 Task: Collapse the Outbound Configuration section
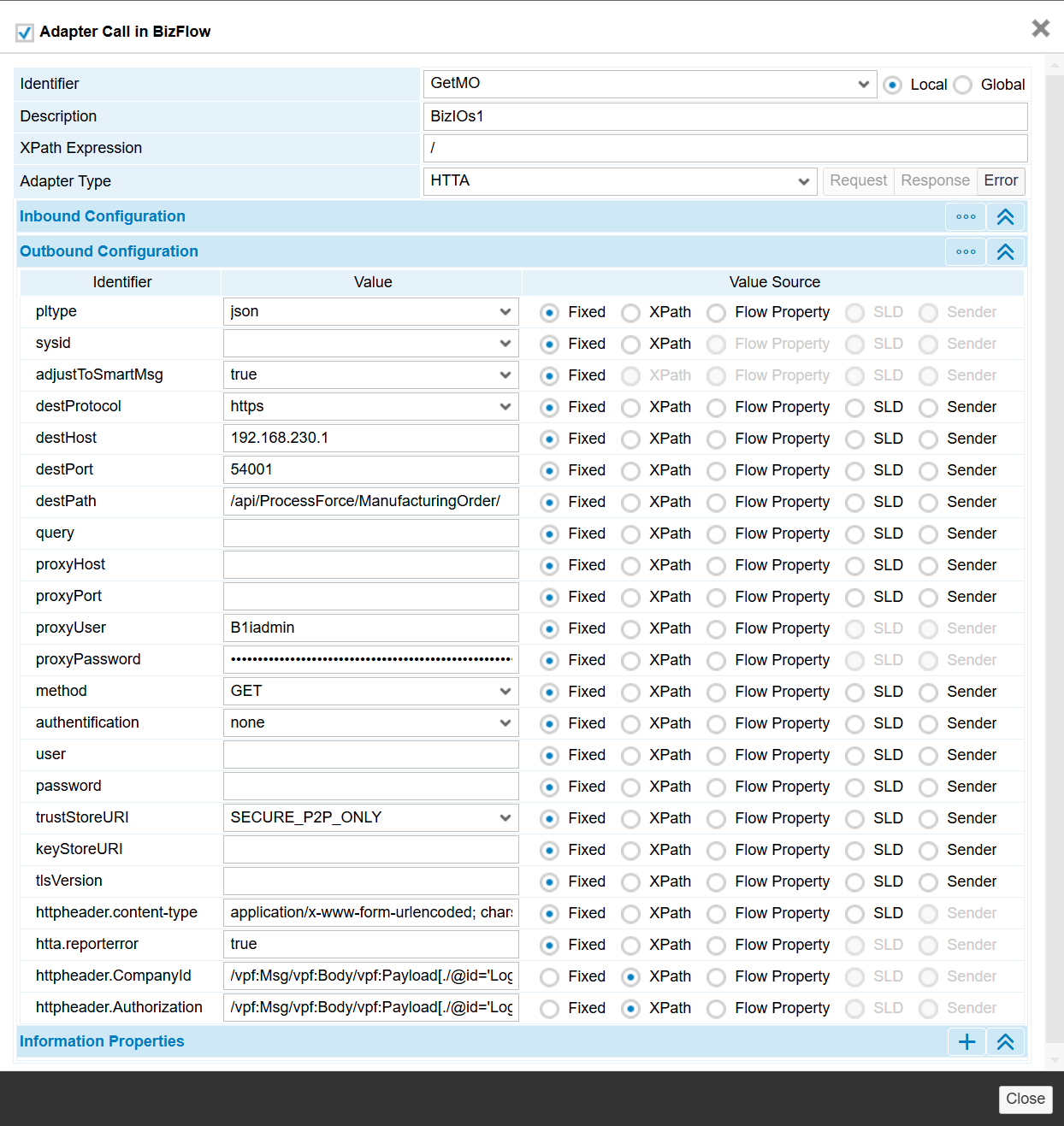click(1005, 252)
